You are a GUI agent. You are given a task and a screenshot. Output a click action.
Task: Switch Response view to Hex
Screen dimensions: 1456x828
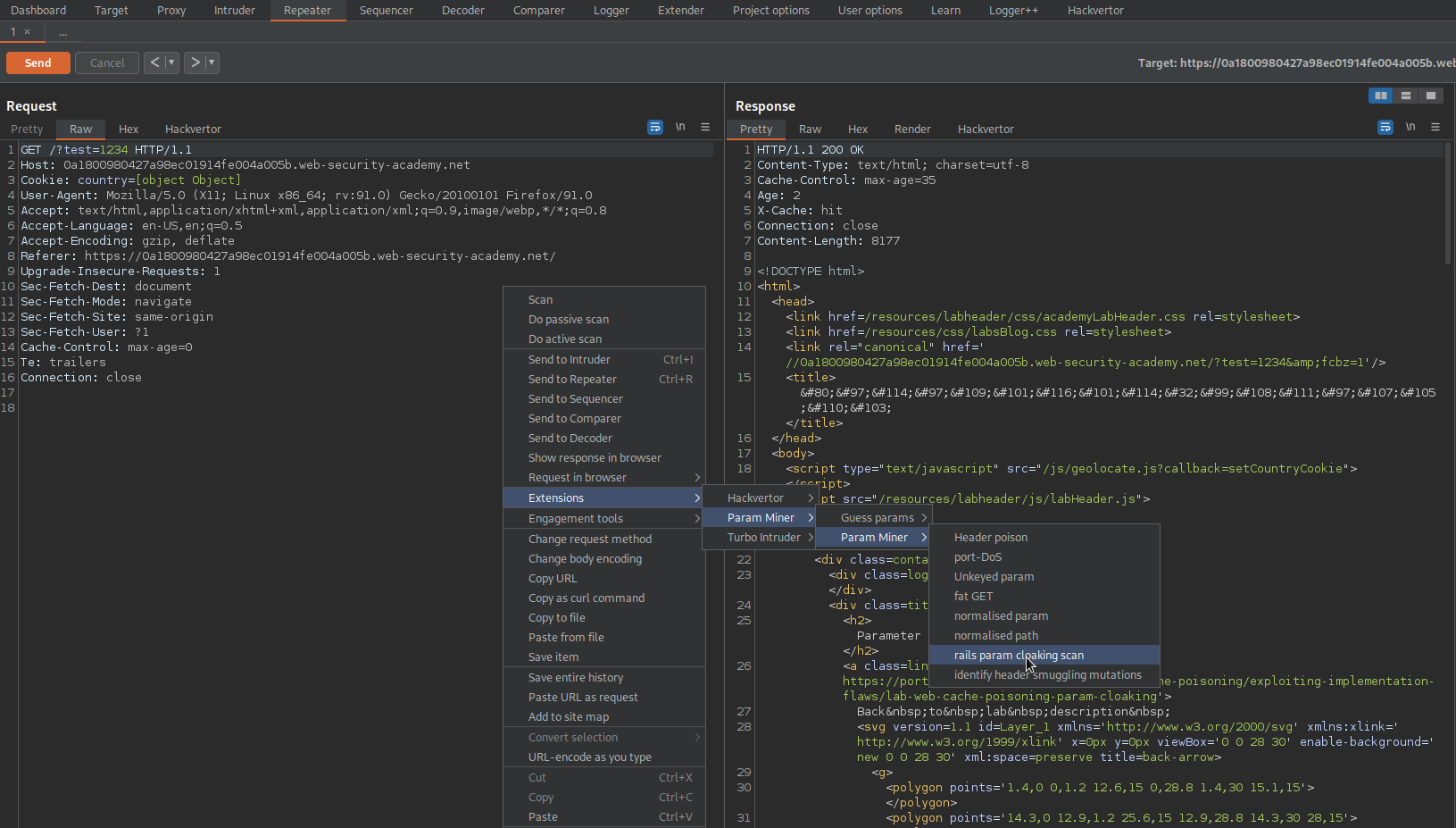pos(858,130)
